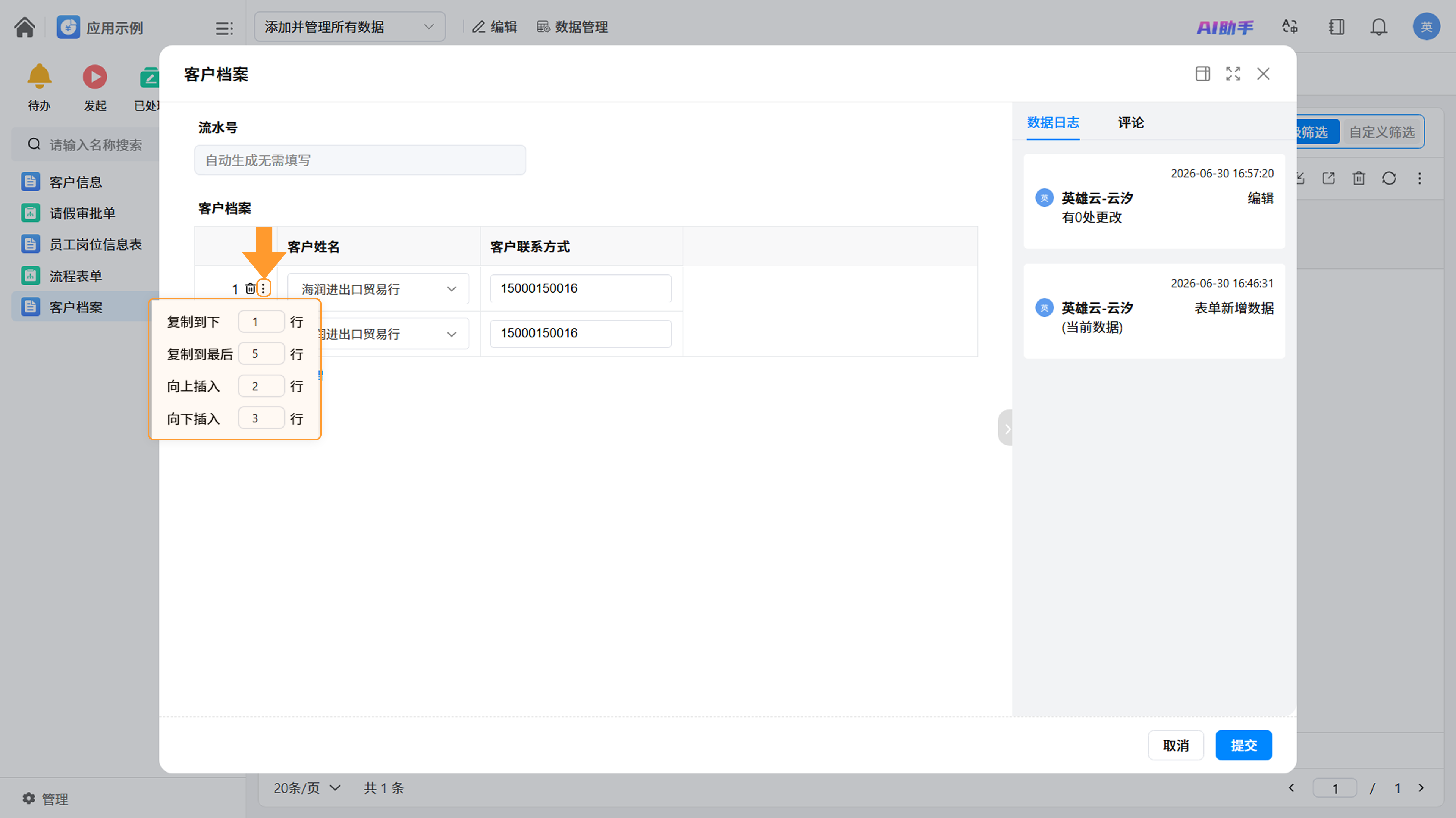Viewport: 1456px width, 818px height.
Task: Select the 自定义筛选 tab
Action: tap(1382, 132)
